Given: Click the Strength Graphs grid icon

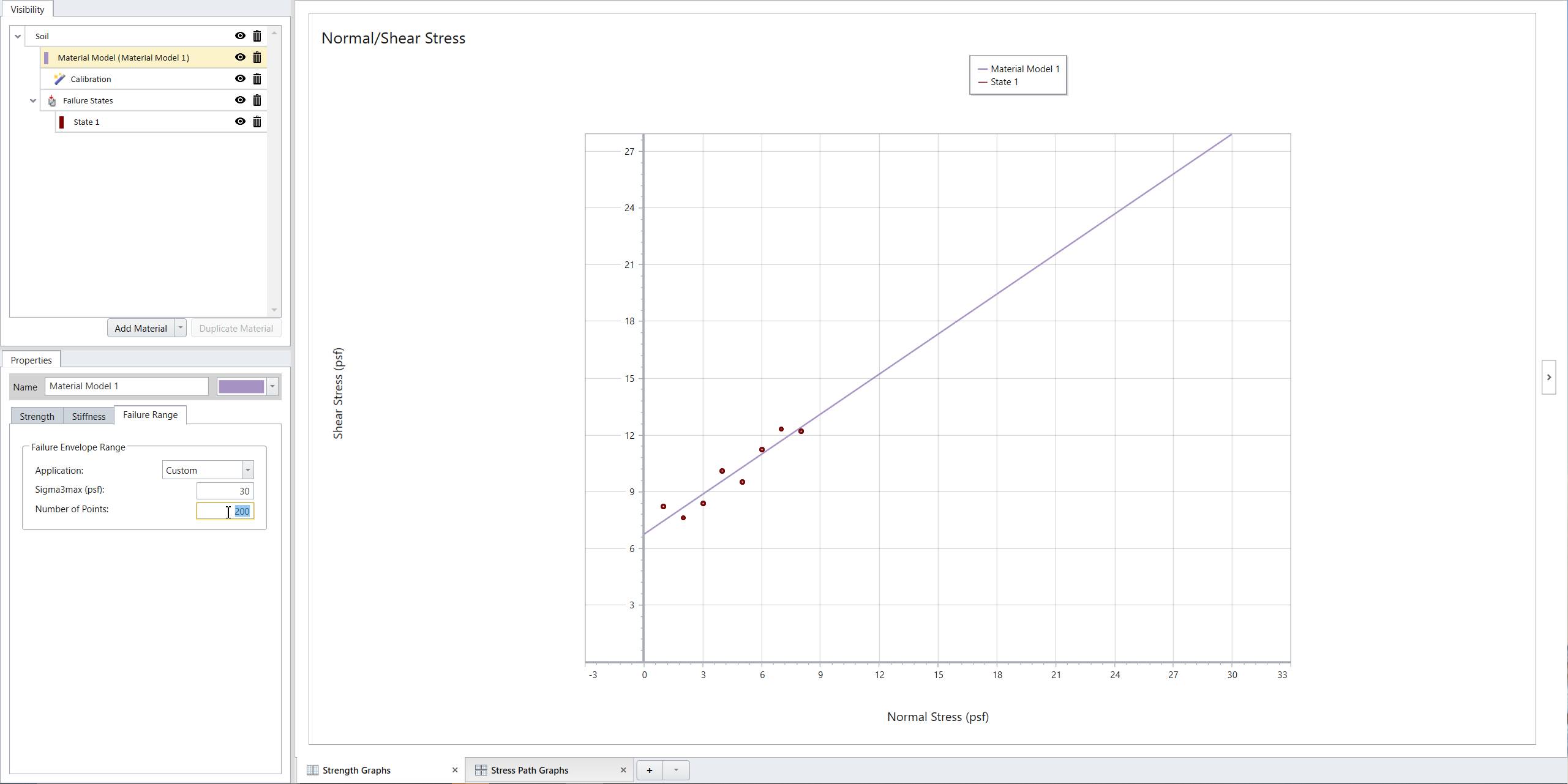Looking at the screenshot, I should (312, 770).
